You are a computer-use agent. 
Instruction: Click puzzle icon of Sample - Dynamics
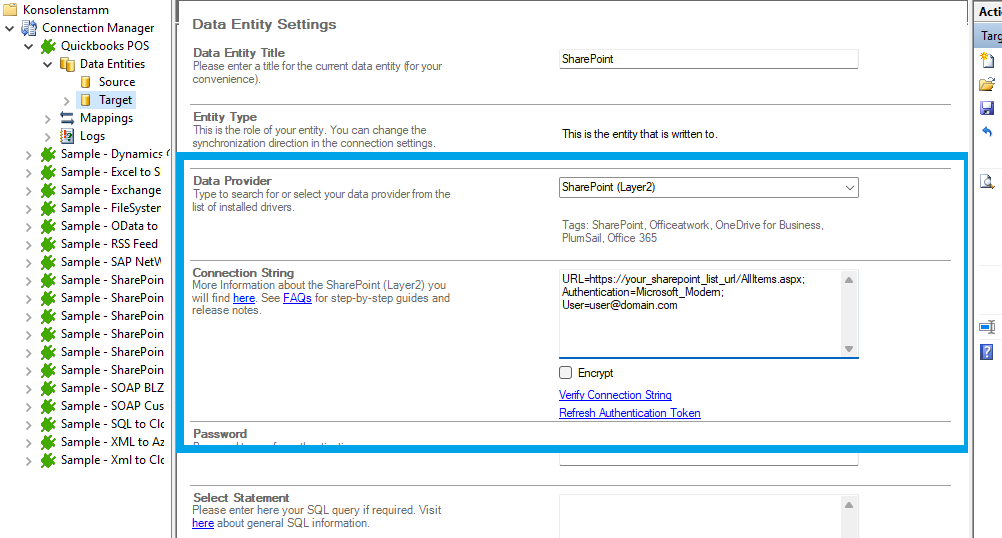[48, 154]
